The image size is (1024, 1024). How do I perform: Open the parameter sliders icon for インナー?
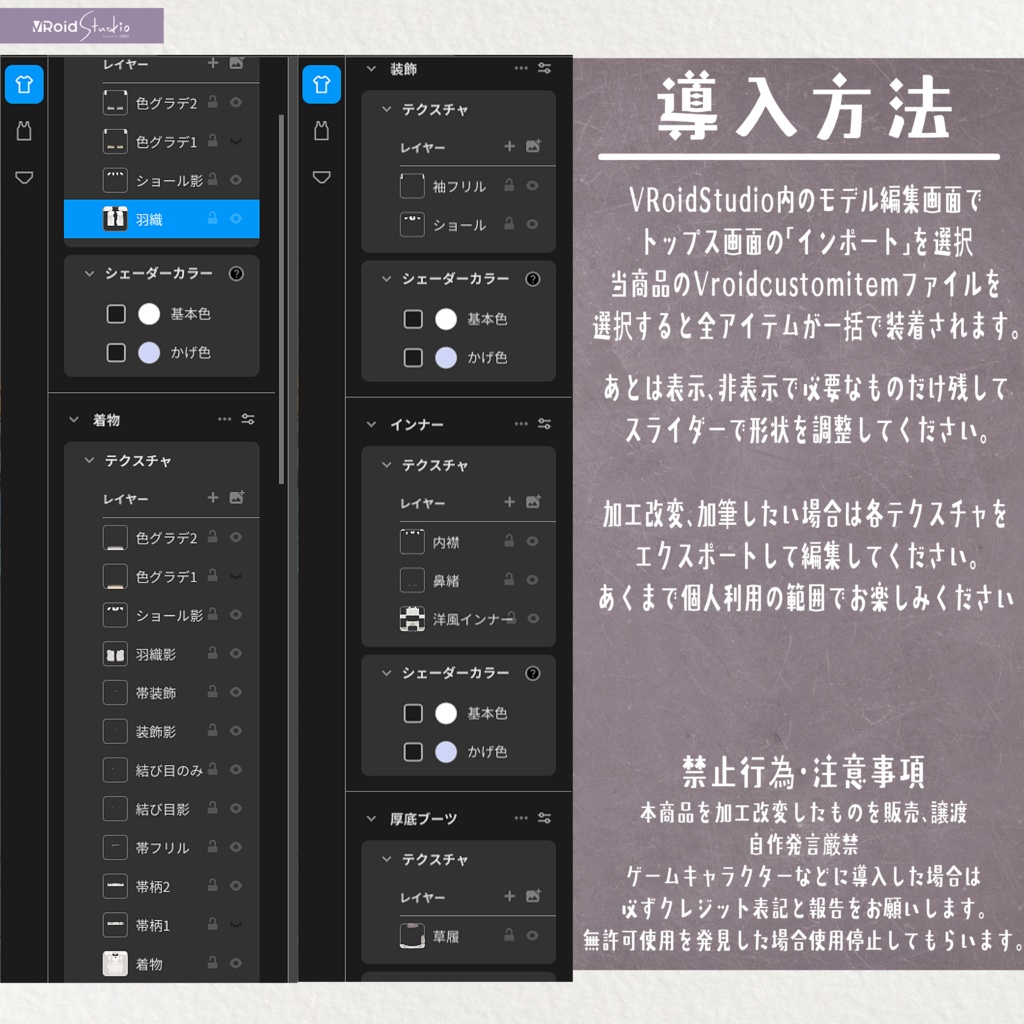pos(544,424)
